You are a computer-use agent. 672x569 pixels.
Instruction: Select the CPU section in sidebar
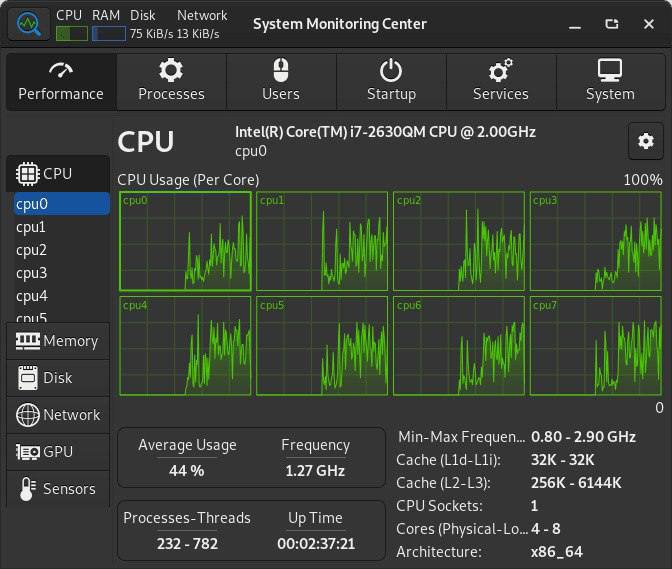point(58,174)
